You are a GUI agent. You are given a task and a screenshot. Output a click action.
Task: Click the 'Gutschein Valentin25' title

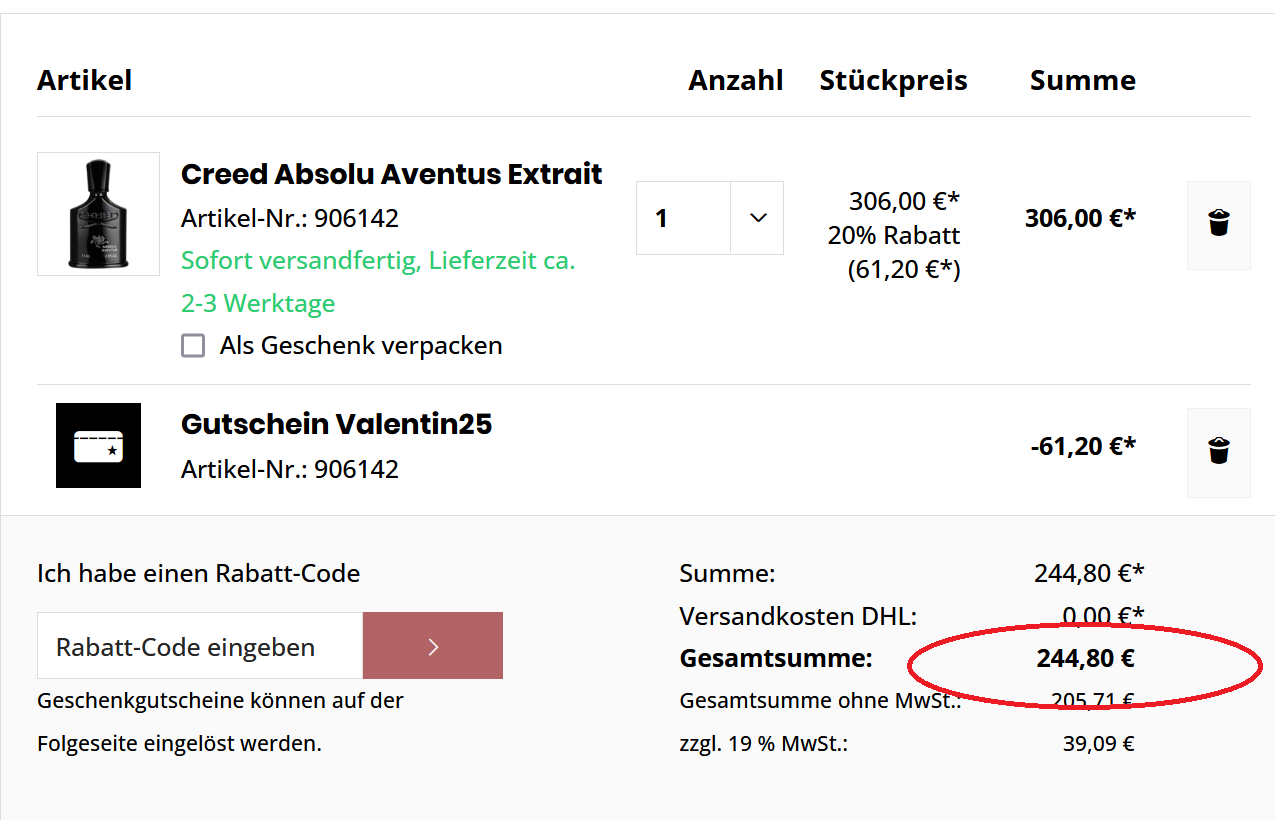(336, 424)
